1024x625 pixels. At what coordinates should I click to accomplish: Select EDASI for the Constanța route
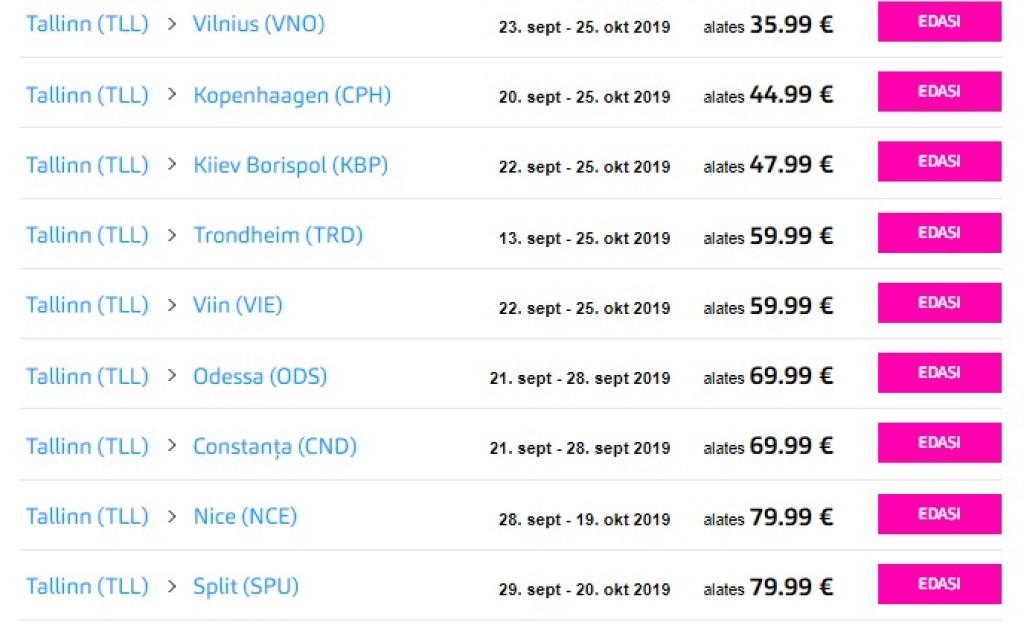(x=939, y=443)
